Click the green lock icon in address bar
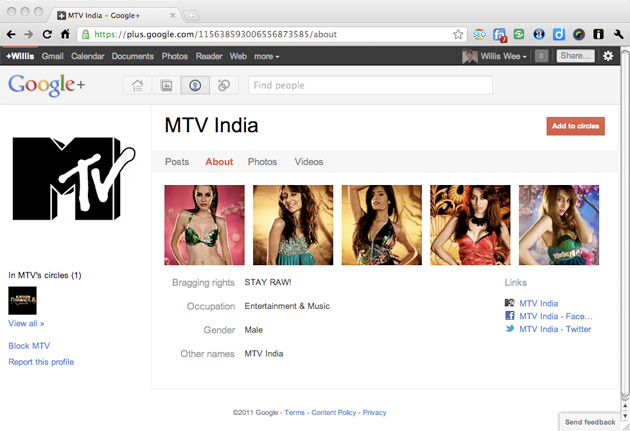Image resolution: width=630 pixels, height=431 pixels. (x=85, y=35)
